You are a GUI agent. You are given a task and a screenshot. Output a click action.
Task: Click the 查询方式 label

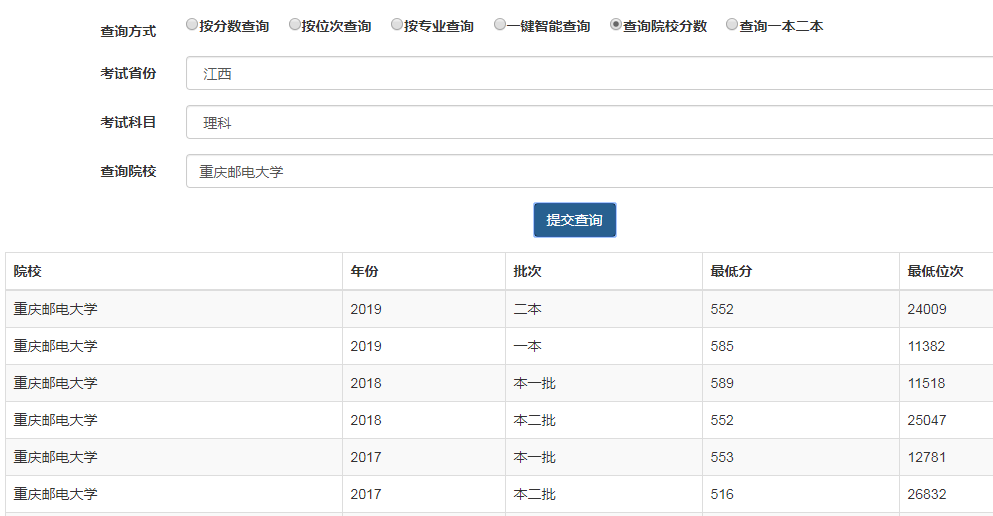[128, 31]
